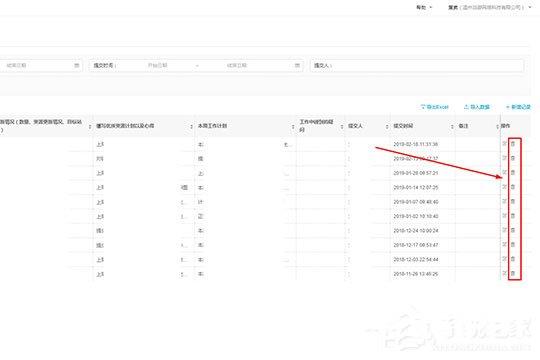The width and height of the screenshot is (540, 360).
Task: Sort by the 提交时间 column arrows
Action: pos(452,127)
